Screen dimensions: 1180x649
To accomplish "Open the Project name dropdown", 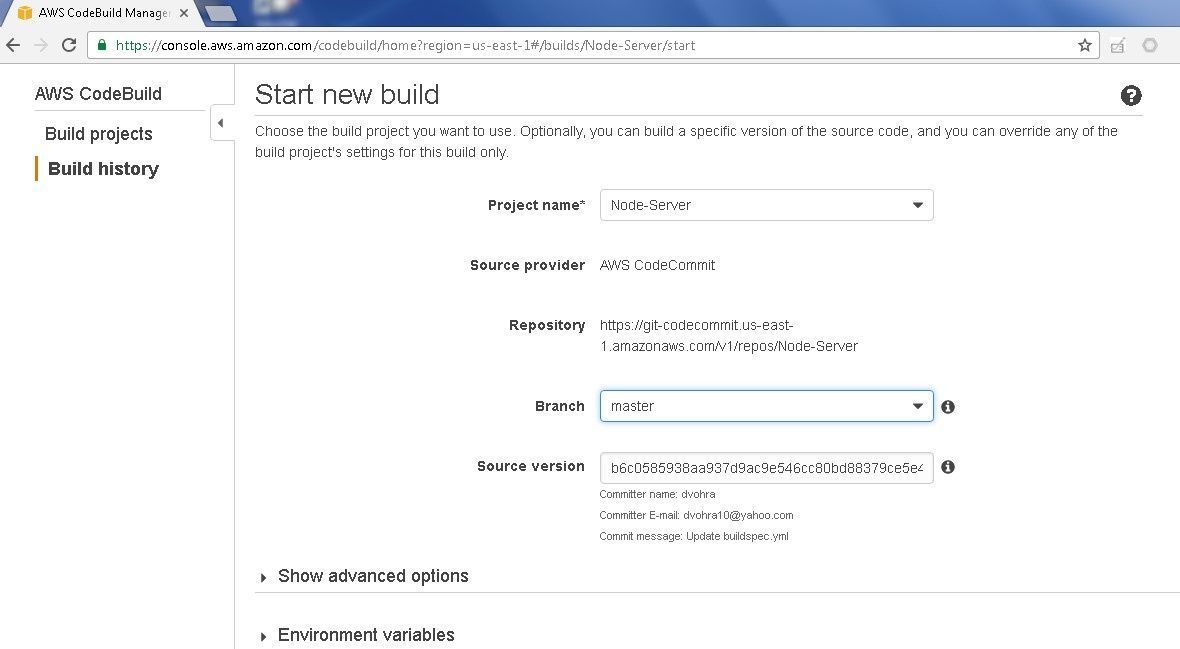I will click(766, 205).
